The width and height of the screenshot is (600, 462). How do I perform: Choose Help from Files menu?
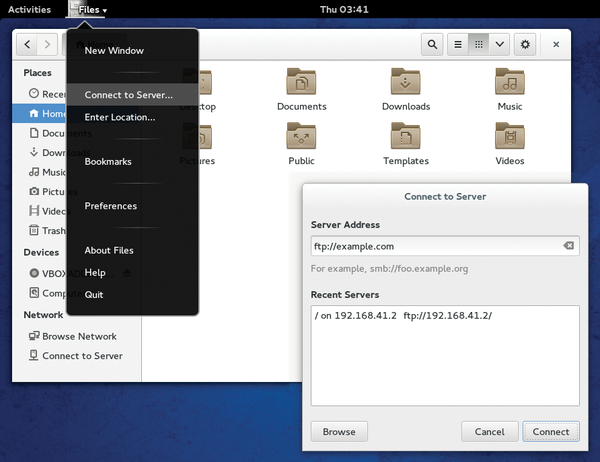pyautogui.click(x=132, y=273)
